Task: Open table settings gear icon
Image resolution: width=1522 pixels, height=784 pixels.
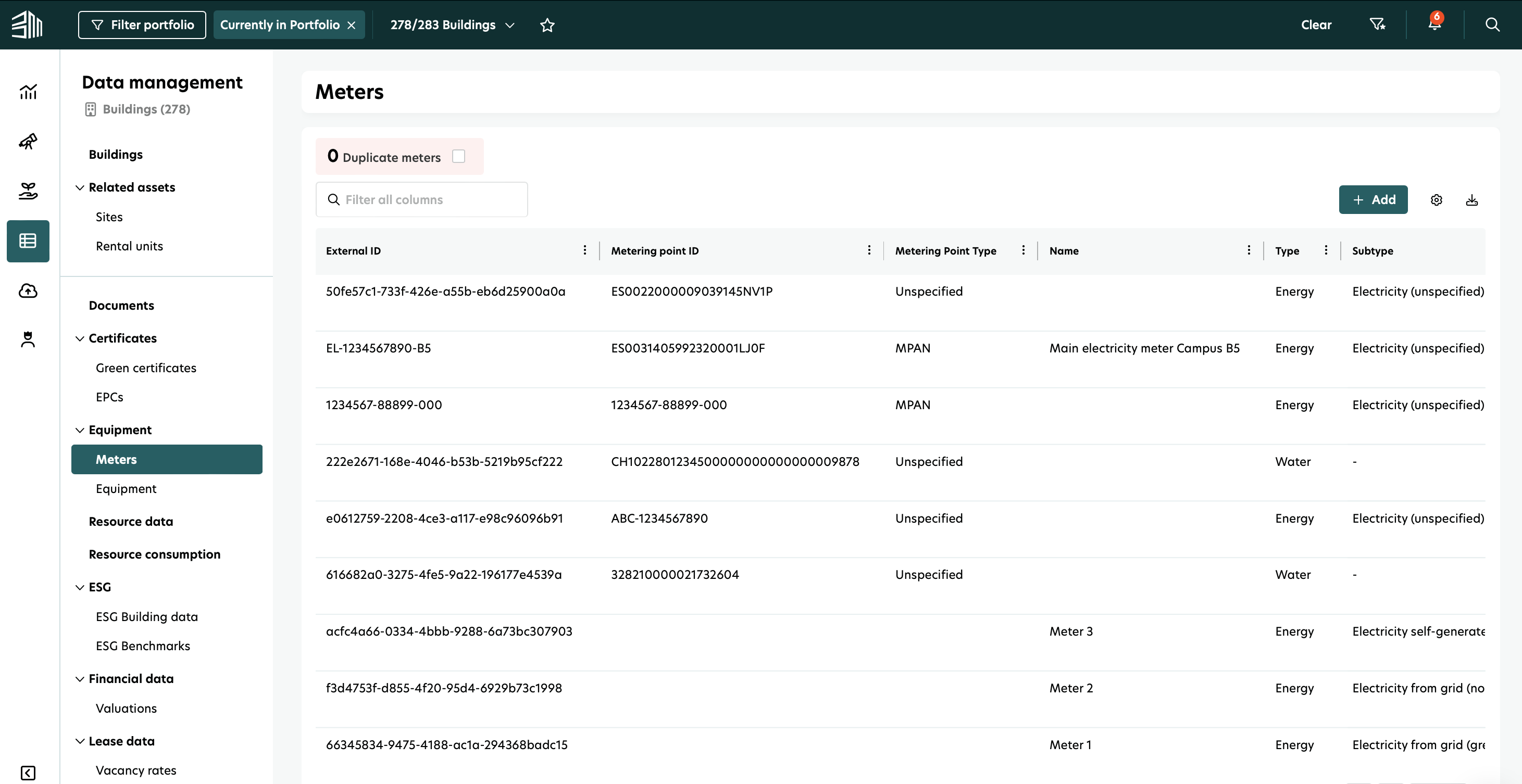Action: coord(1437,199)
